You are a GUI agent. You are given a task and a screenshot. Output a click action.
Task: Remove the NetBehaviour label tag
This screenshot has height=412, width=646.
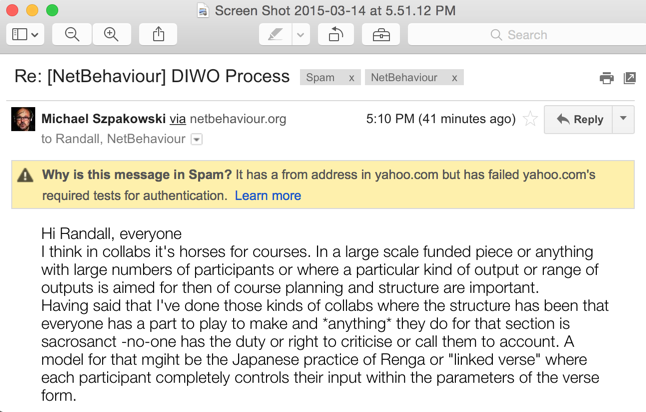tap(454, 78)
